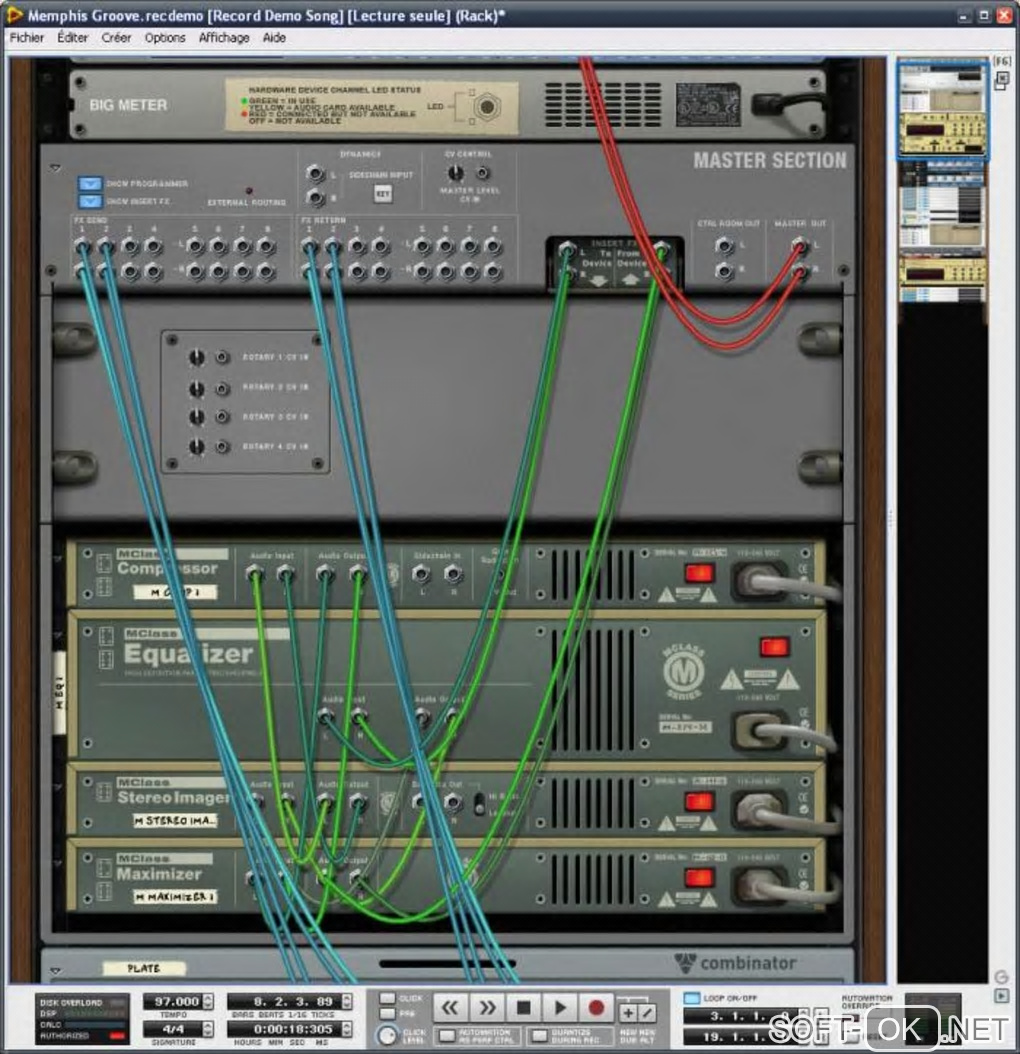The image size is (1020, 1054).
Task: Click the Equalizer red power switch
Action: (x=774, y=647)
